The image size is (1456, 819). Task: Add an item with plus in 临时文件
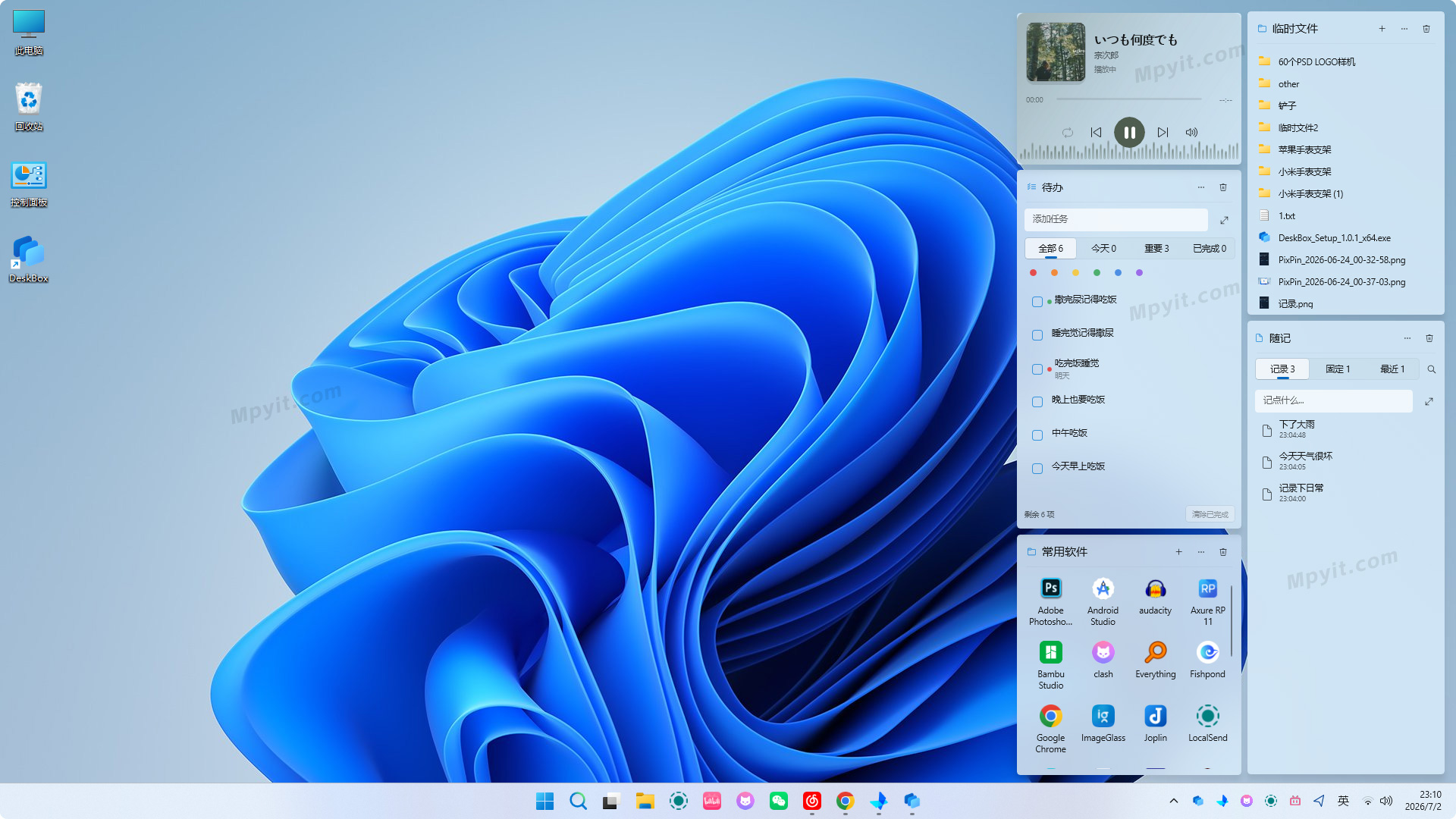point(1382,29)
